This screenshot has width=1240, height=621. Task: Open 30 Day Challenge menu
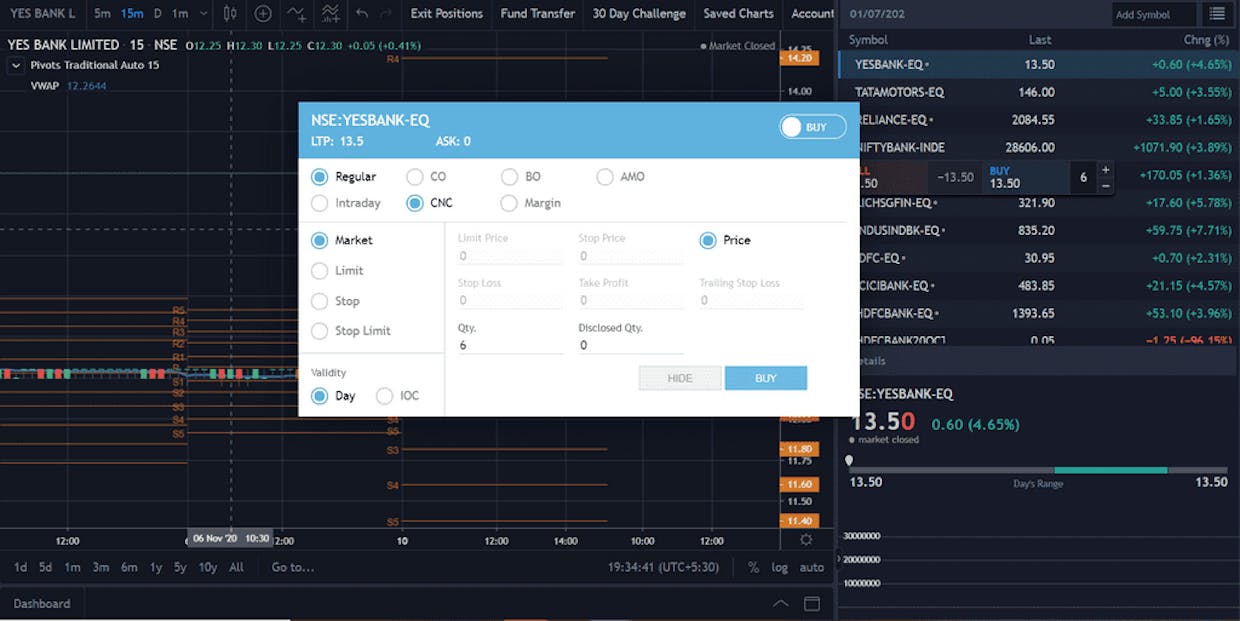(x=639, y=14)
